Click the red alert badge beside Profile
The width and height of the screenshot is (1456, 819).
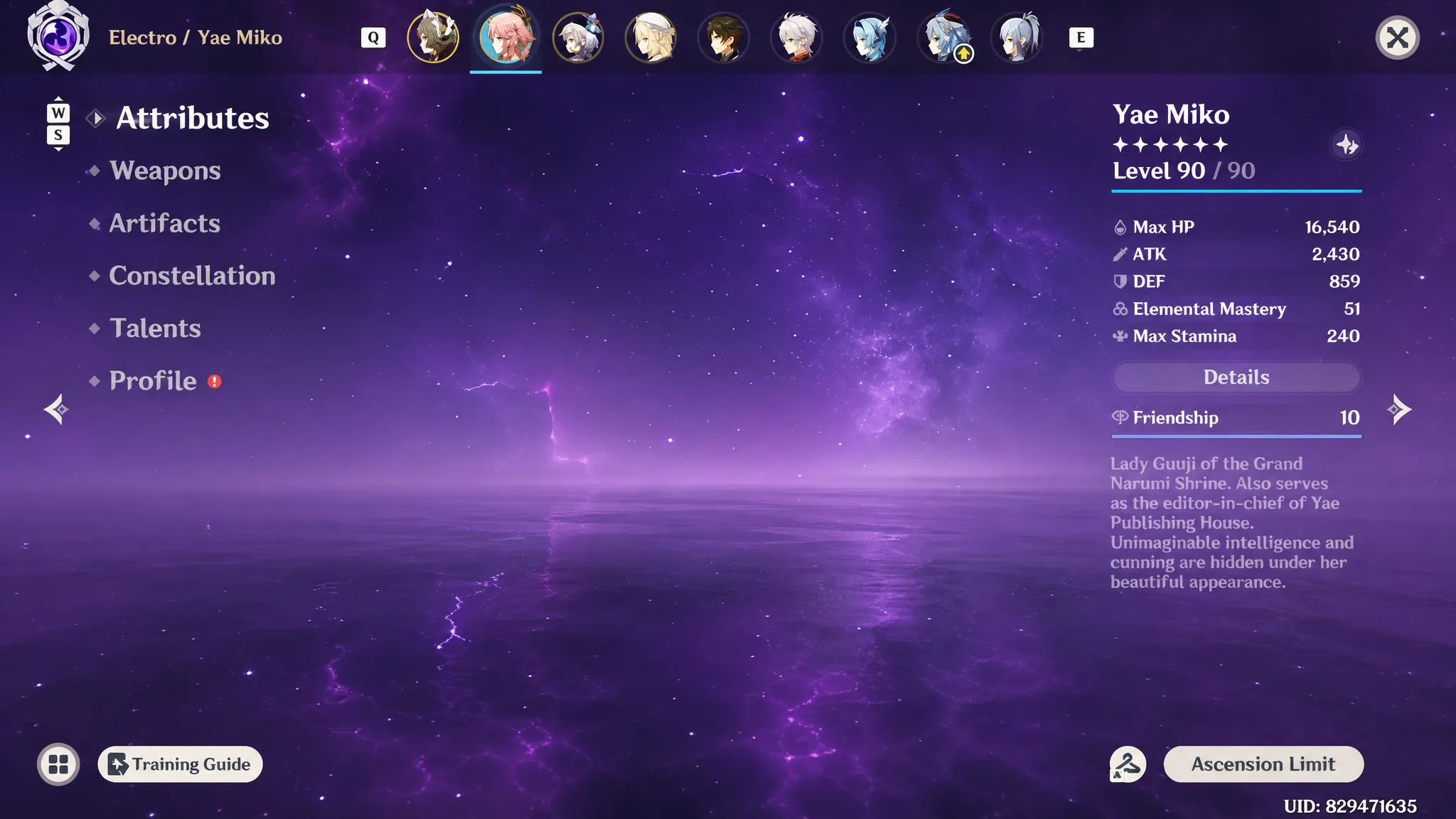coord(214,382)
